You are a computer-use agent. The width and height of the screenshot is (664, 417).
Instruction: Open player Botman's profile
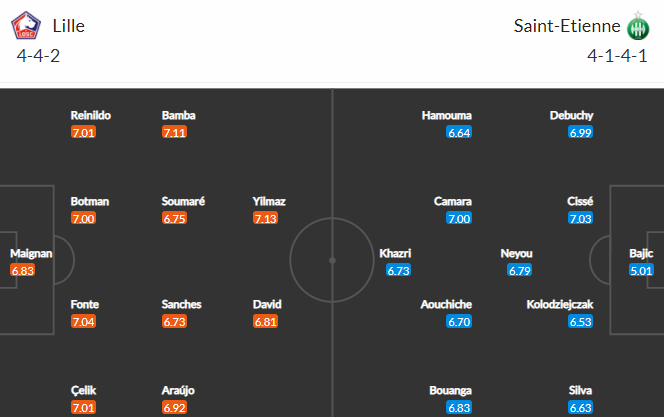(90, 201)
